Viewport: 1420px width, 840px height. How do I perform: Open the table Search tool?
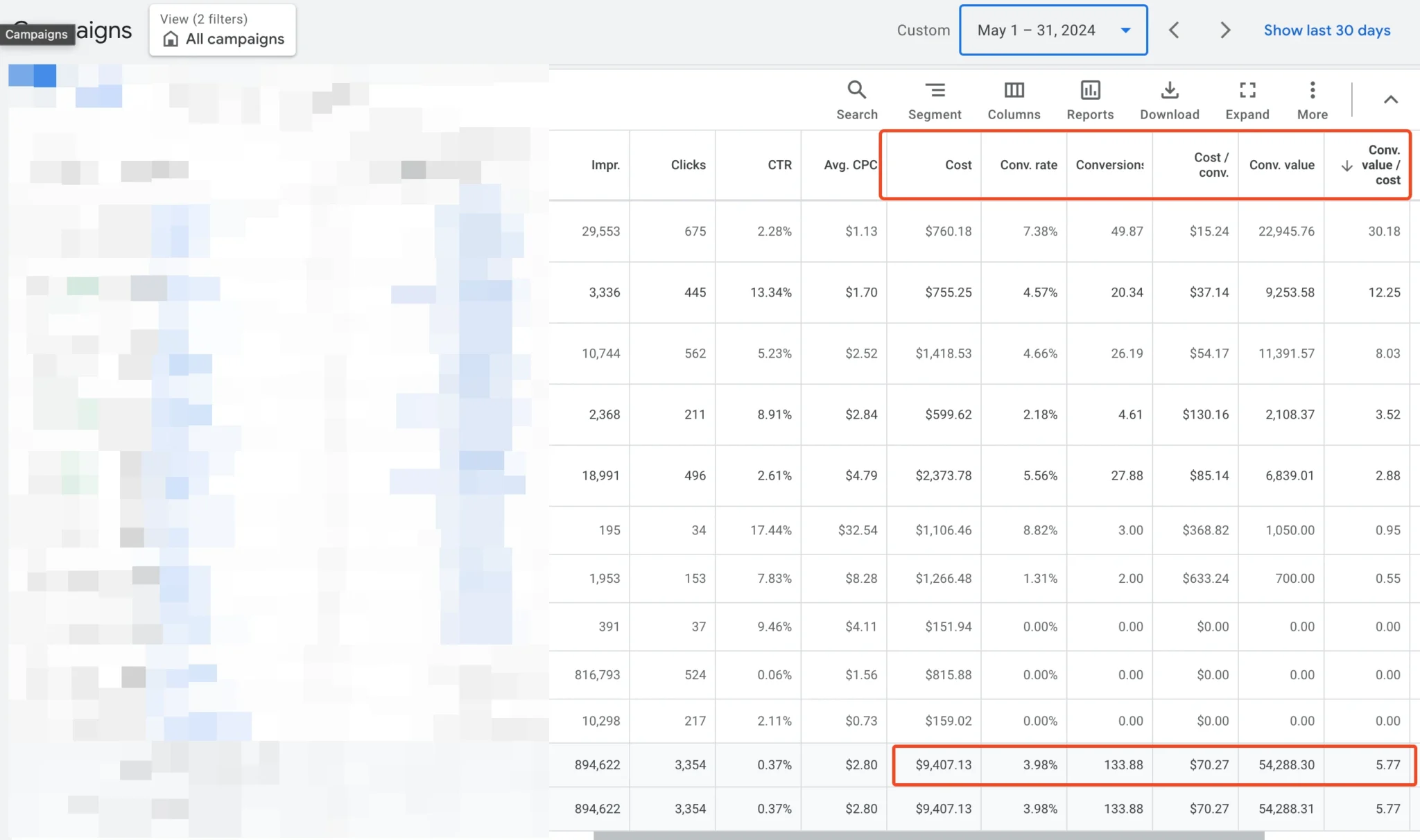coord(856,100)
